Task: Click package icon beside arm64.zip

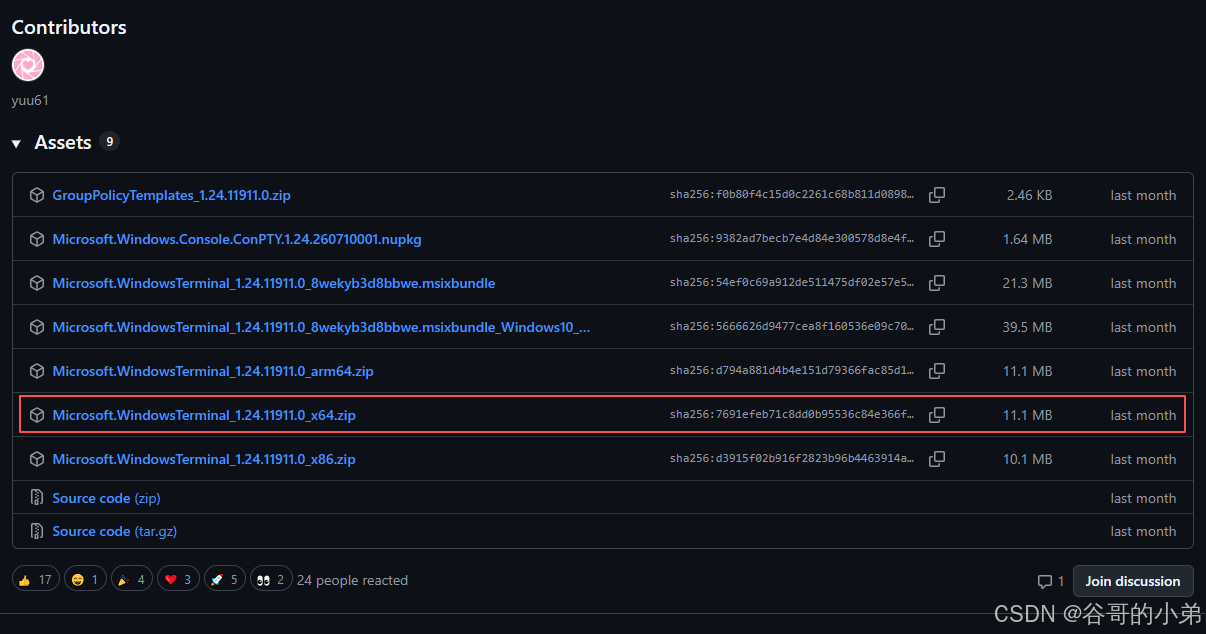Action: [x=37, y=371]
